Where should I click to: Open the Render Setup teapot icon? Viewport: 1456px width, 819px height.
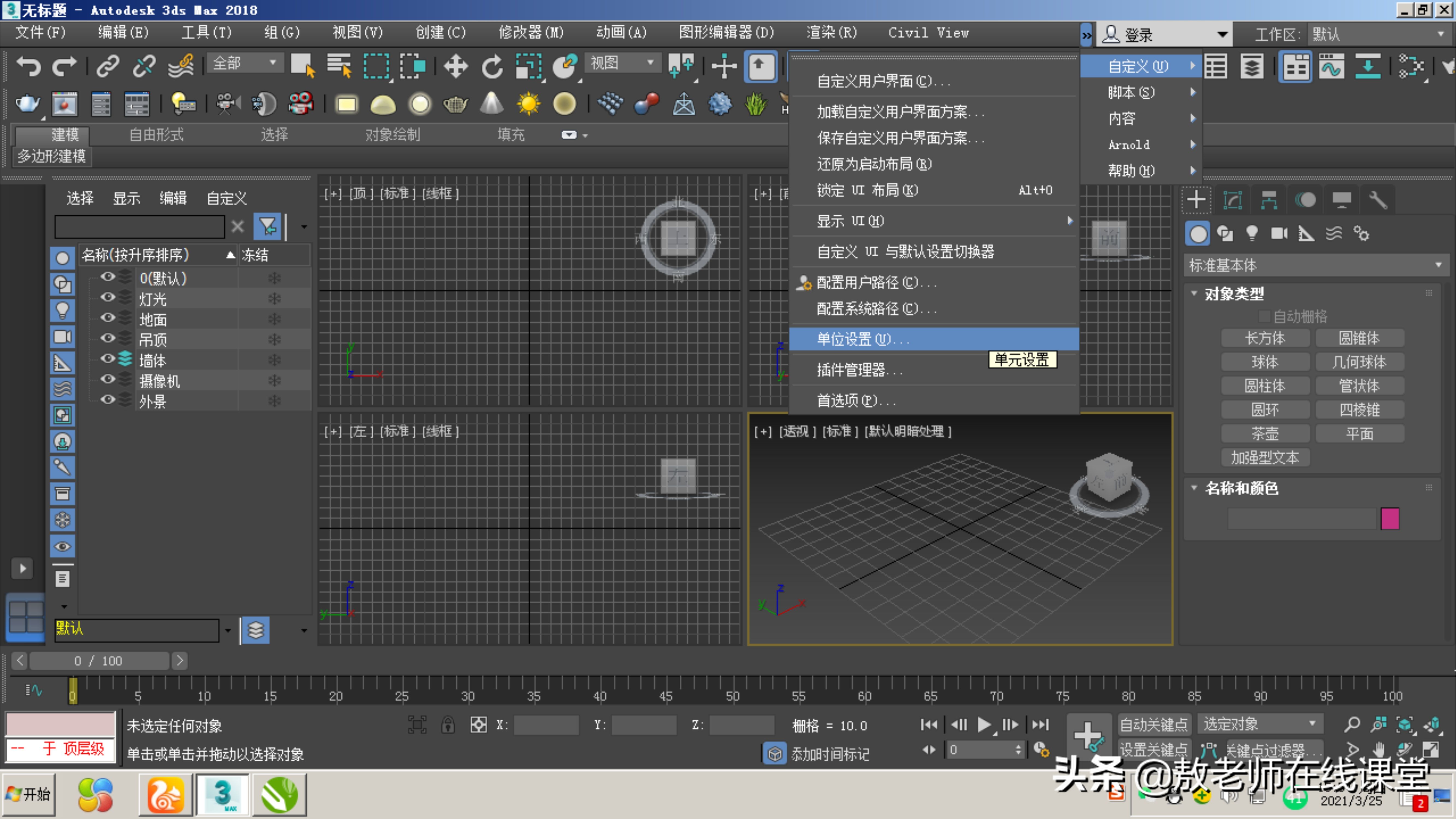point(28,103)
